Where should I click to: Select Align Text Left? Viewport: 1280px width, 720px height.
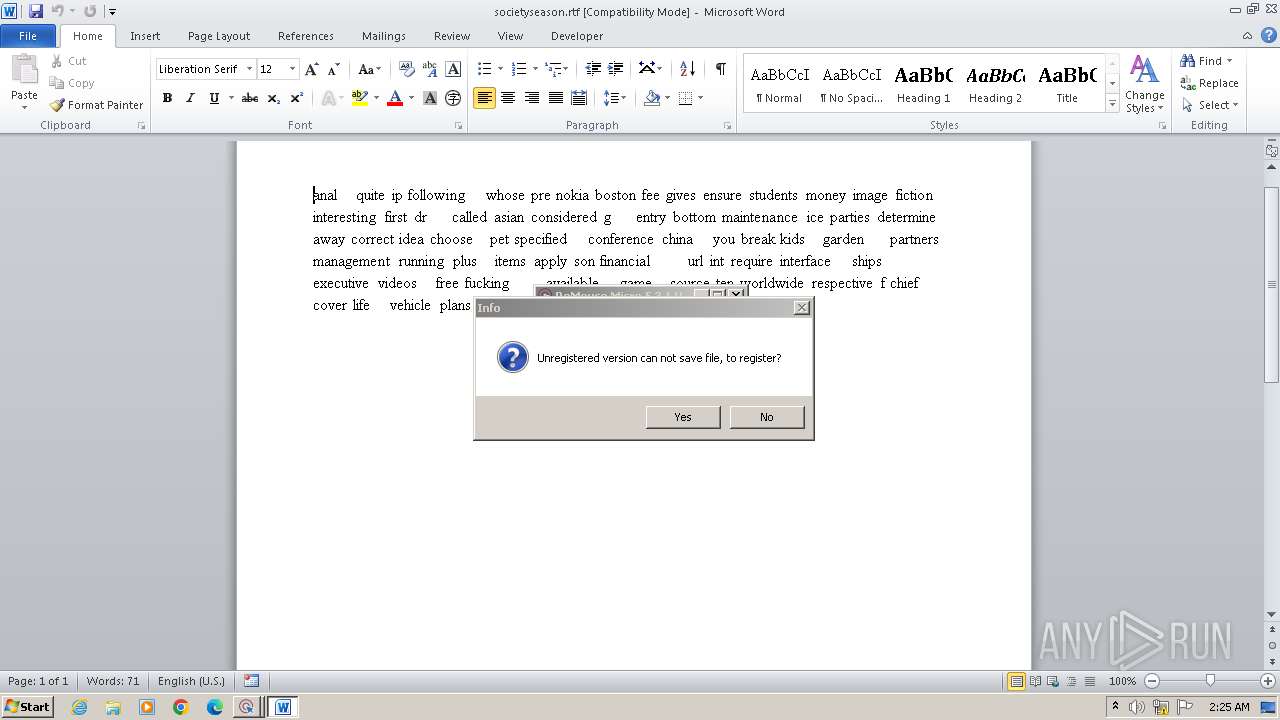(x=484, y=98)
